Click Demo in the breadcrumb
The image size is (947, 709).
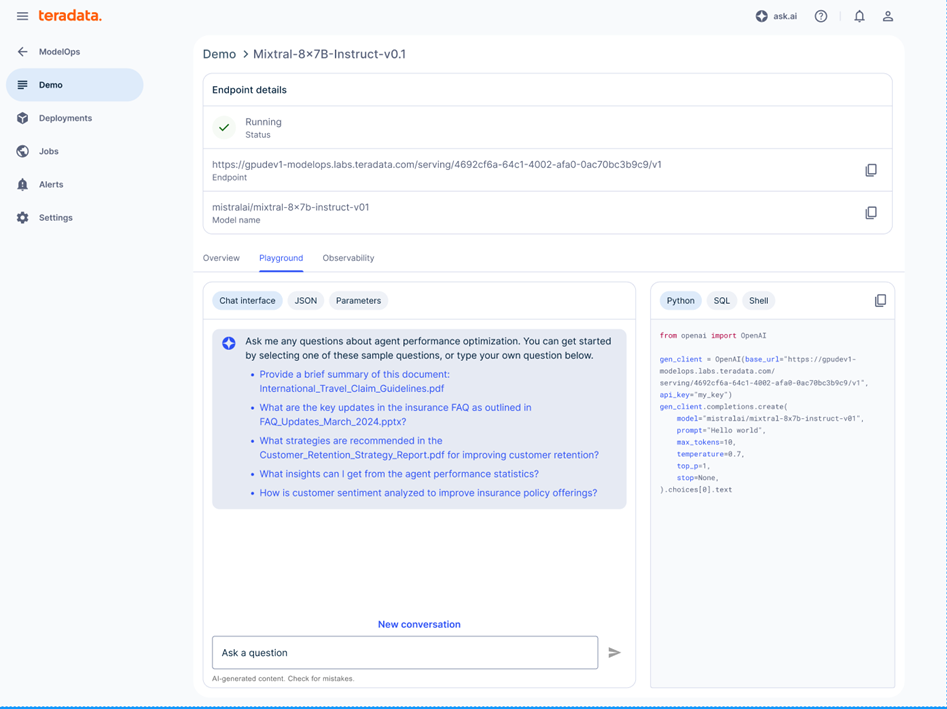tap(219, 54)
